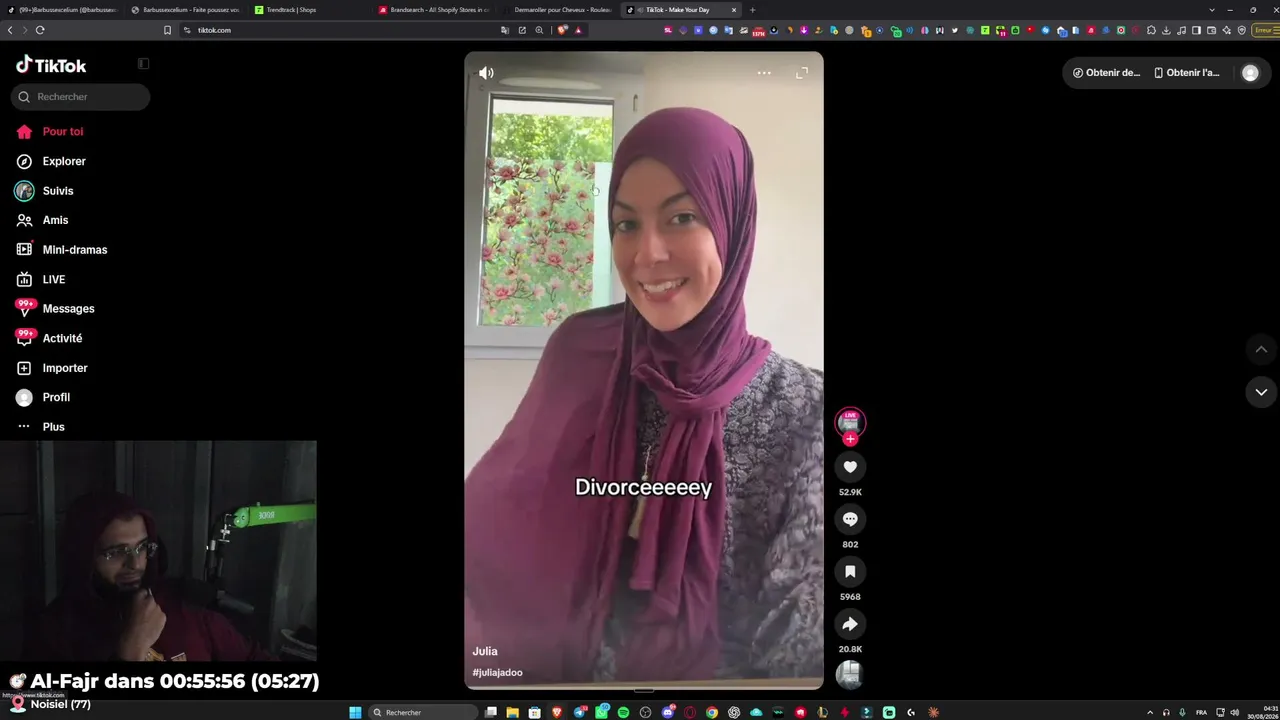Open the spinning sound disc thumbnail

849,675
